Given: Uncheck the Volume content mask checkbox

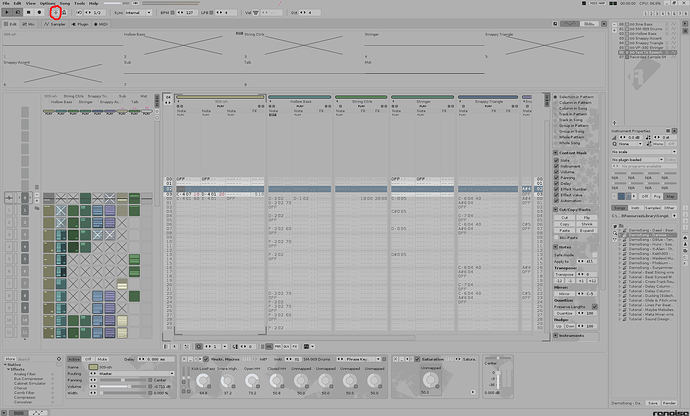Looking at the screenshot, I should tap(556, 172).
